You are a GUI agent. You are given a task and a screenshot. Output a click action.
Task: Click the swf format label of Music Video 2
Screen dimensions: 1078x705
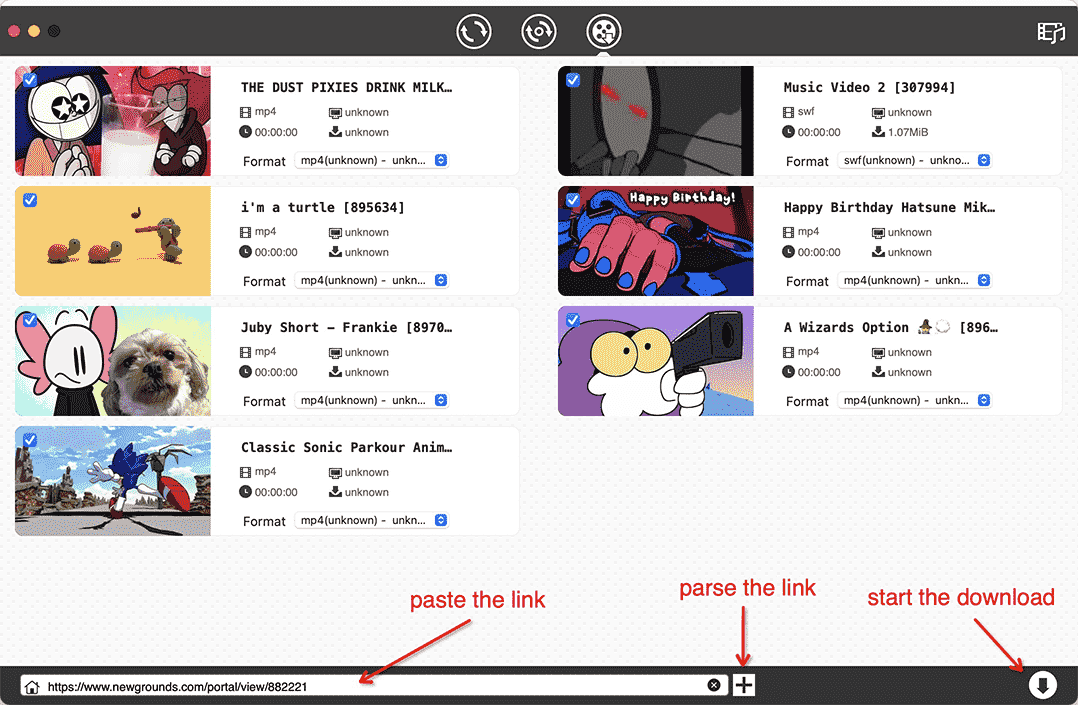point(806,111)
